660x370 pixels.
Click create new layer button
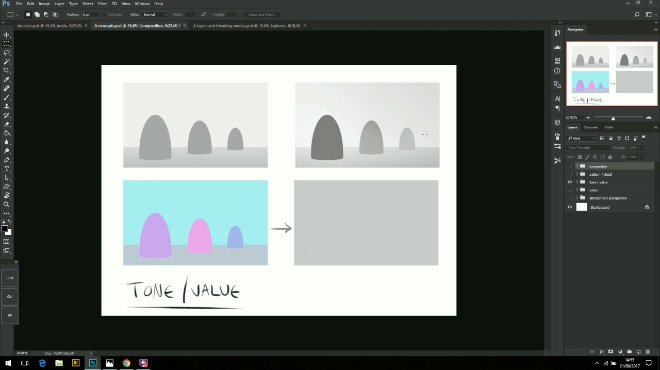639,351
